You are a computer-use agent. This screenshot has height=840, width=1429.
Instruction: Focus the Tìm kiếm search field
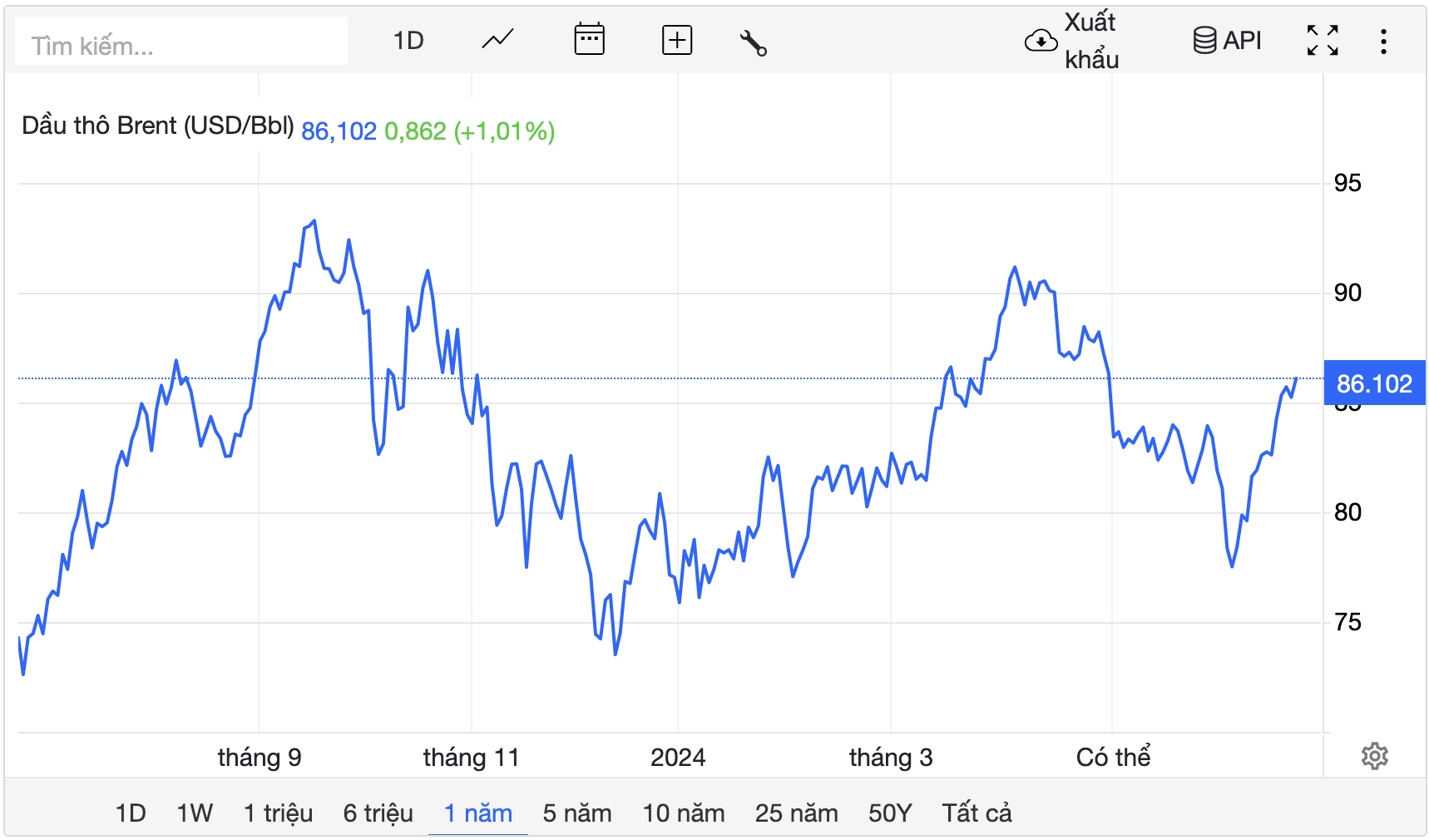tap(181, 42)
